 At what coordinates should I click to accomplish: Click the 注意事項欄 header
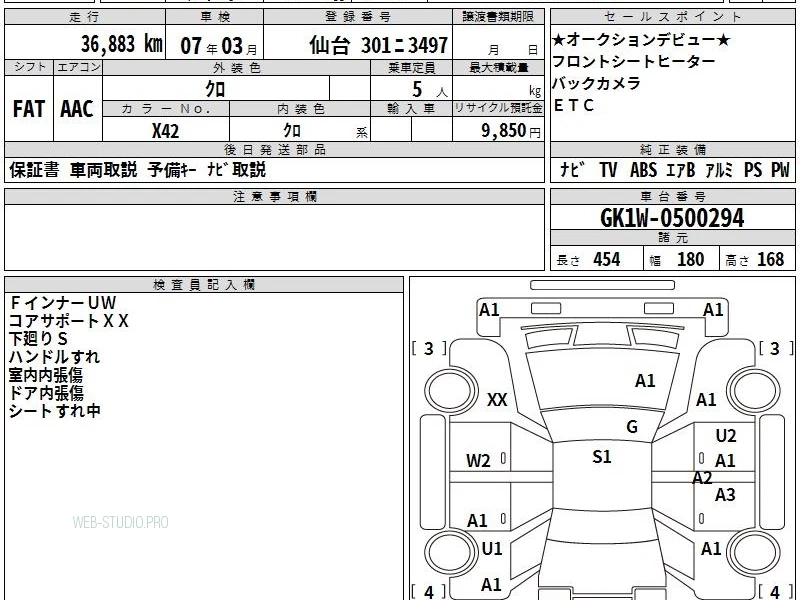pyautogui.click(x=274, y=196)
